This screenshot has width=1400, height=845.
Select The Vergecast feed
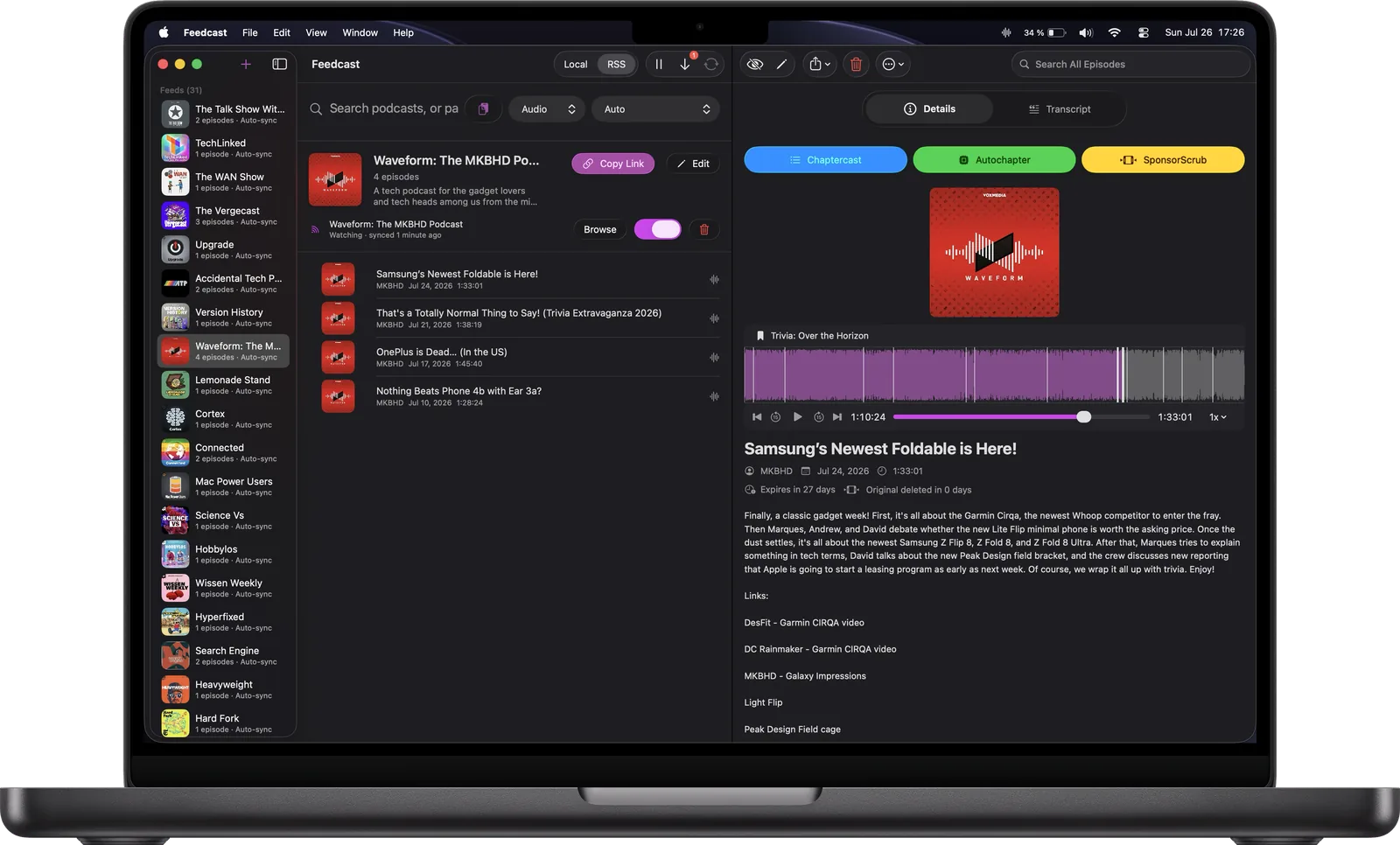tap(223, 215)
